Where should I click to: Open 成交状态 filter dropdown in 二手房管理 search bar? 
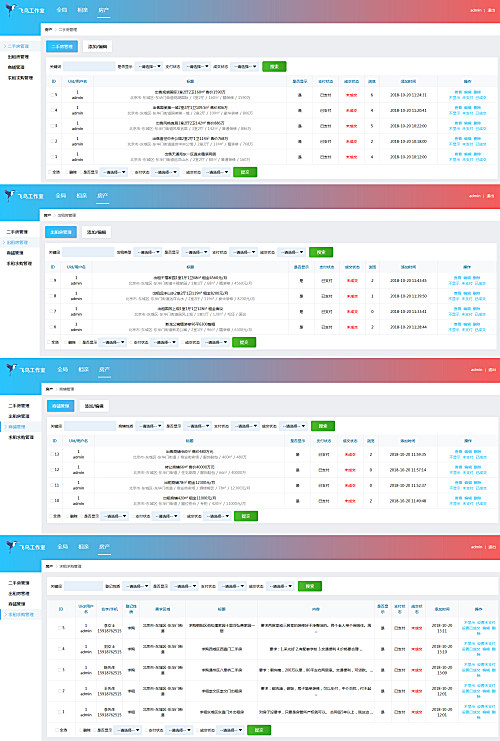245,67
